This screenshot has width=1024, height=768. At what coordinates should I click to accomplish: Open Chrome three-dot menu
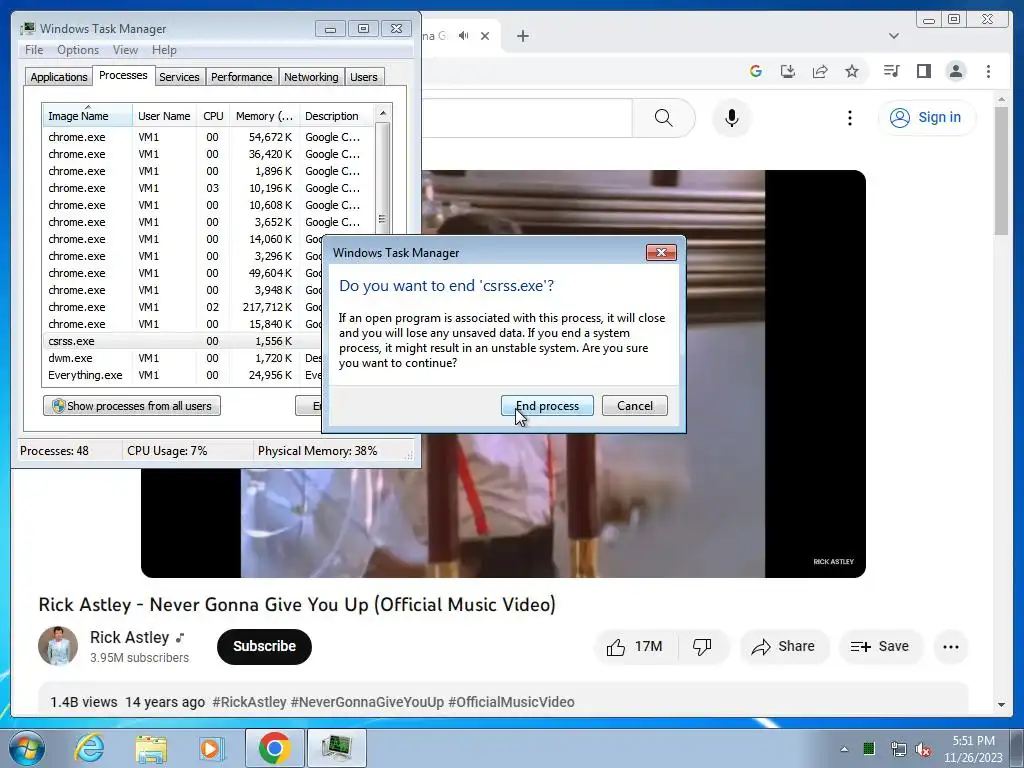[988, 71]
